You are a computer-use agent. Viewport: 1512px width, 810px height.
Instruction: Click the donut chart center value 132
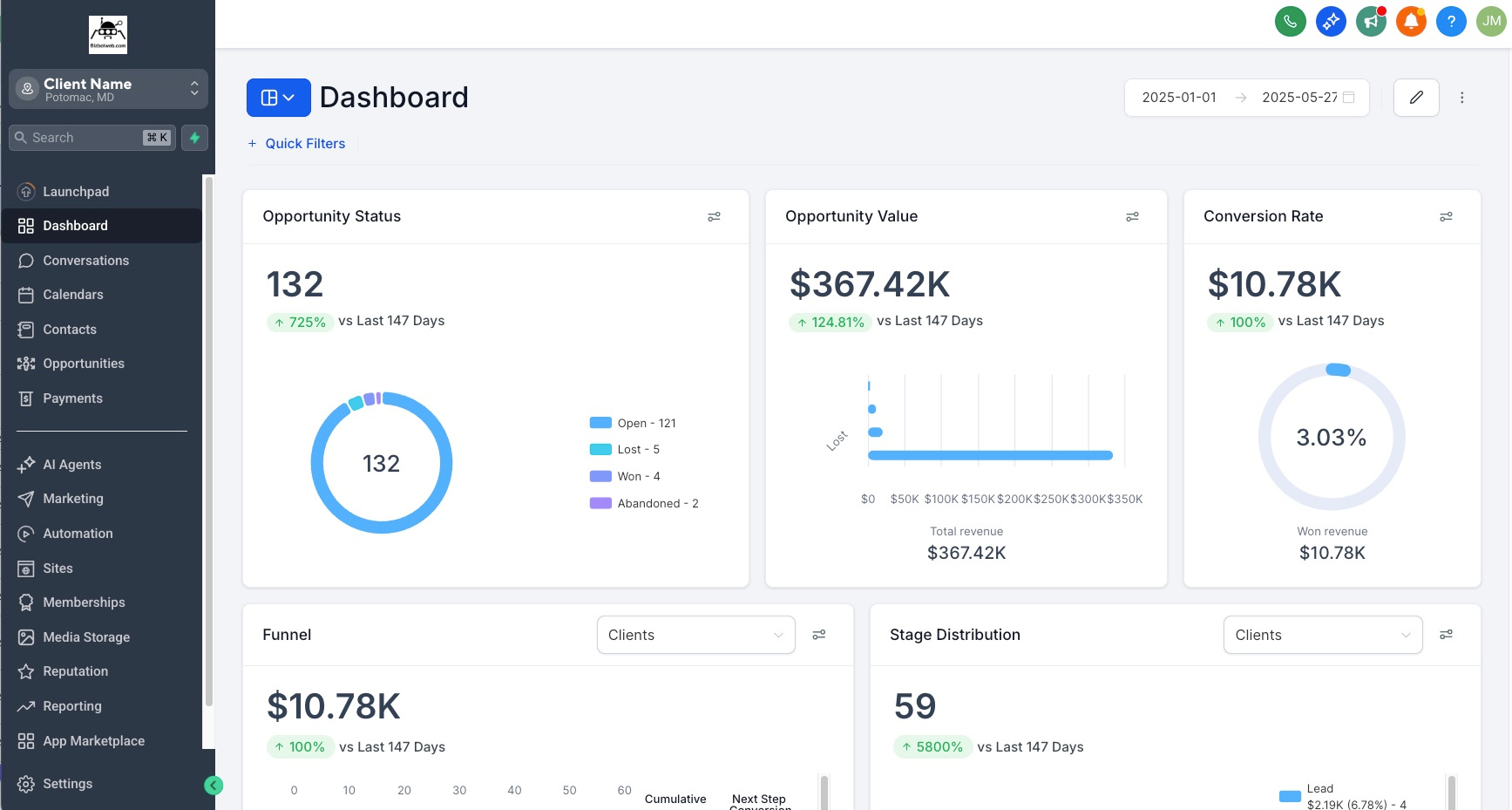point(381,464)
